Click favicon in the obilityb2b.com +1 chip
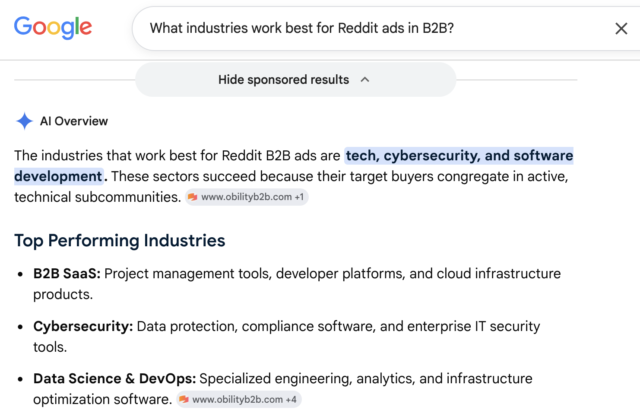The image size is (640, 420). (193, 197)
